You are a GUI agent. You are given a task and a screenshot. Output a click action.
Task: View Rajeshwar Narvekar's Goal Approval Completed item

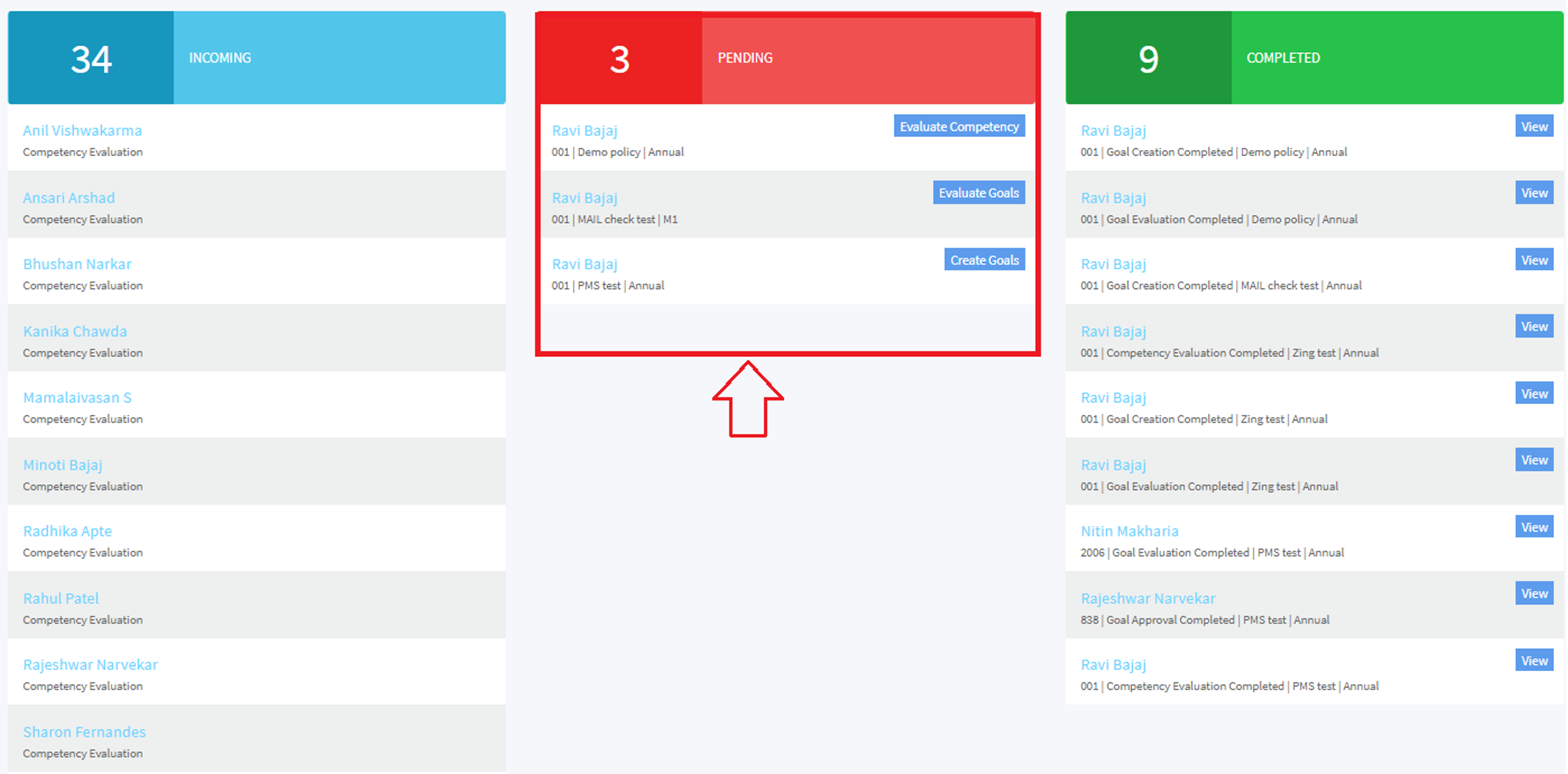click(x=1533, y=594)
